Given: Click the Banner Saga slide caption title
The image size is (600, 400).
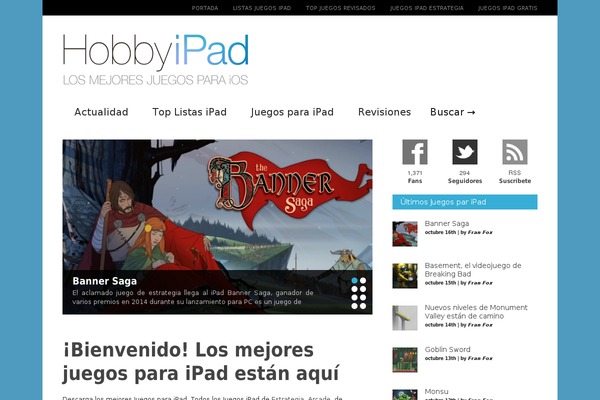Looking at the screenshot, I should tap(104, 281).
